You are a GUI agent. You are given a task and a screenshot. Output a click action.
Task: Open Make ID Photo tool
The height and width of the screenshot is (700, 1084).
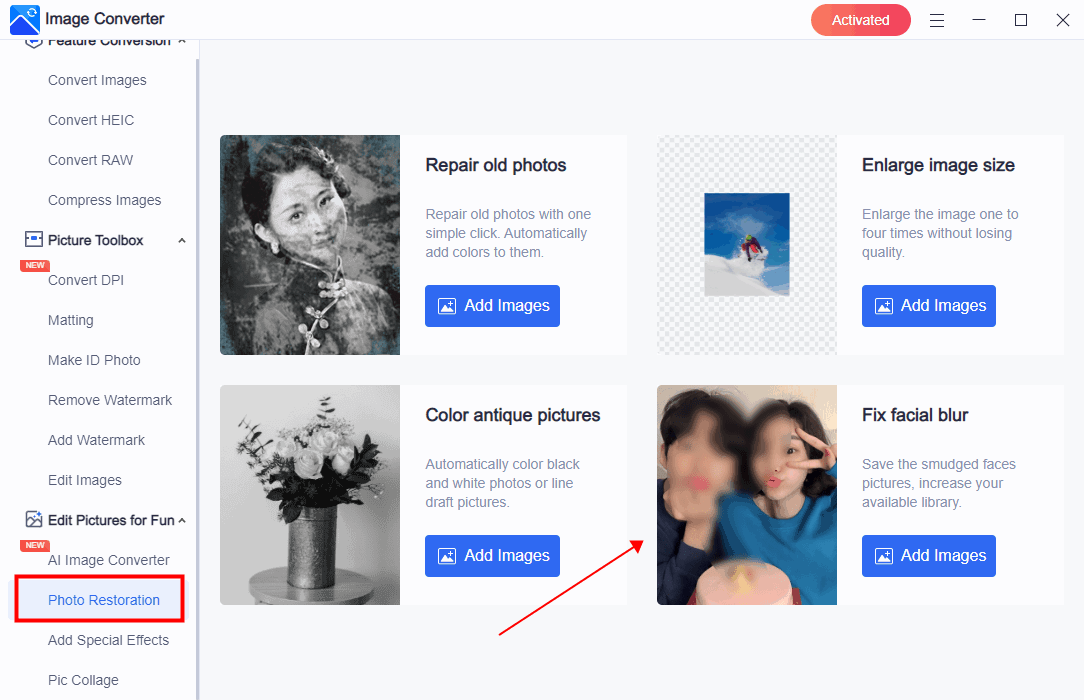[94, 360]
